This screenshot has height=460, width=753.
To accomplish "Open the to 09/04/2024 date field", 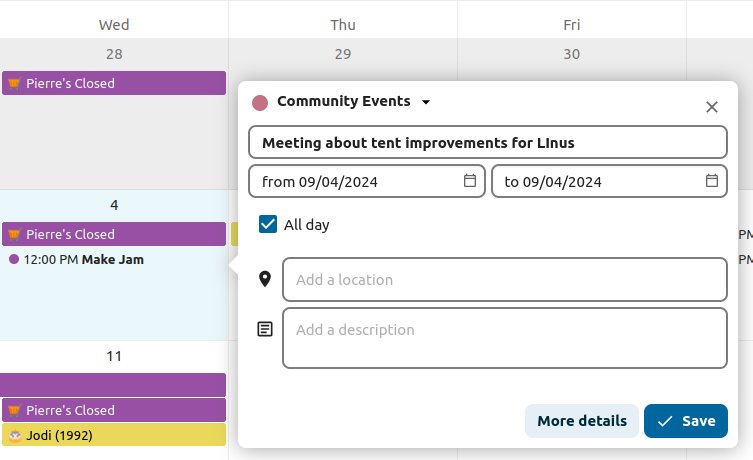I will point(600,182).
